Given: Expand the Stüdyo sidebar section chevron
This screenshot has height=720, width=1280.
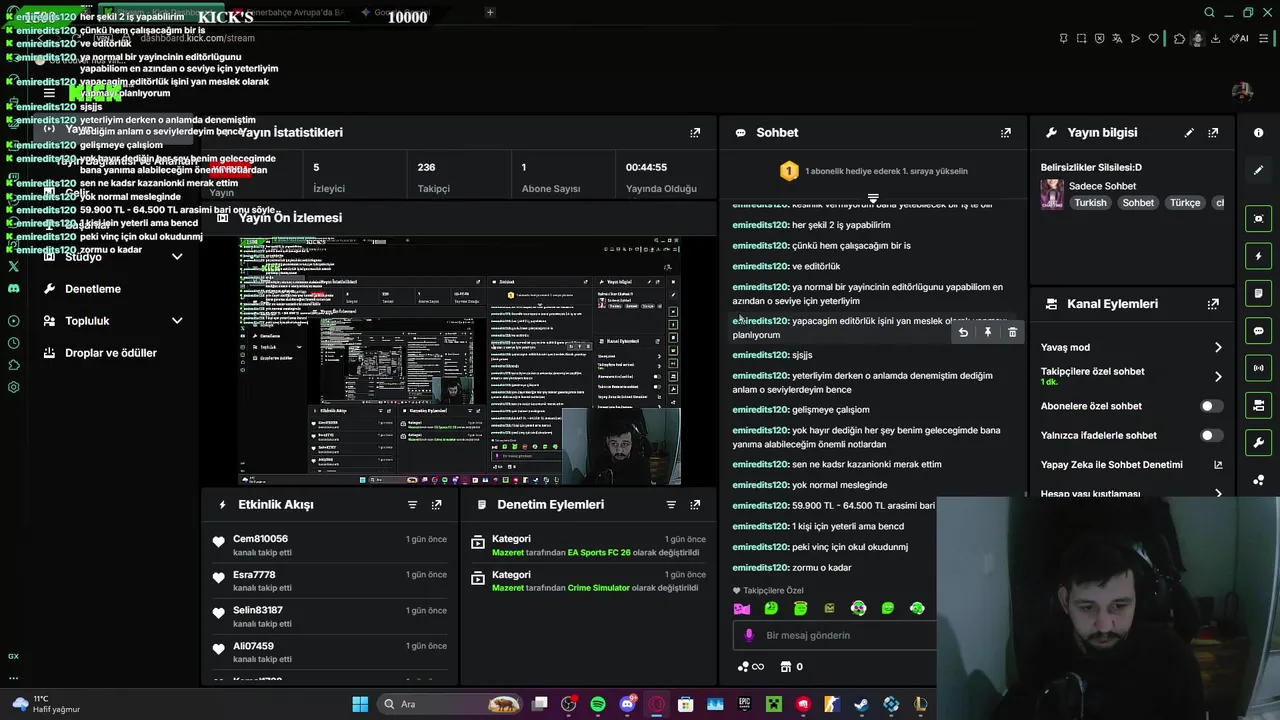Looking at the screenshot, I should [177, 257].
